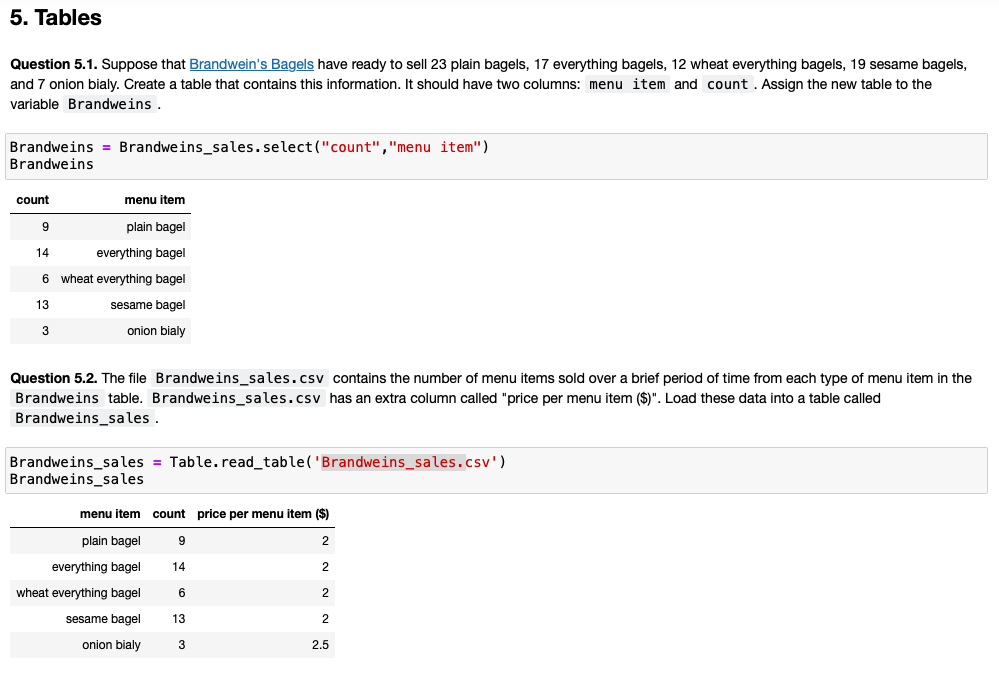This screenshot has height=675, width=999.
Task: Click the "Question 5.2." bold label
Action: pyautogui.click(x=53, y=378)
